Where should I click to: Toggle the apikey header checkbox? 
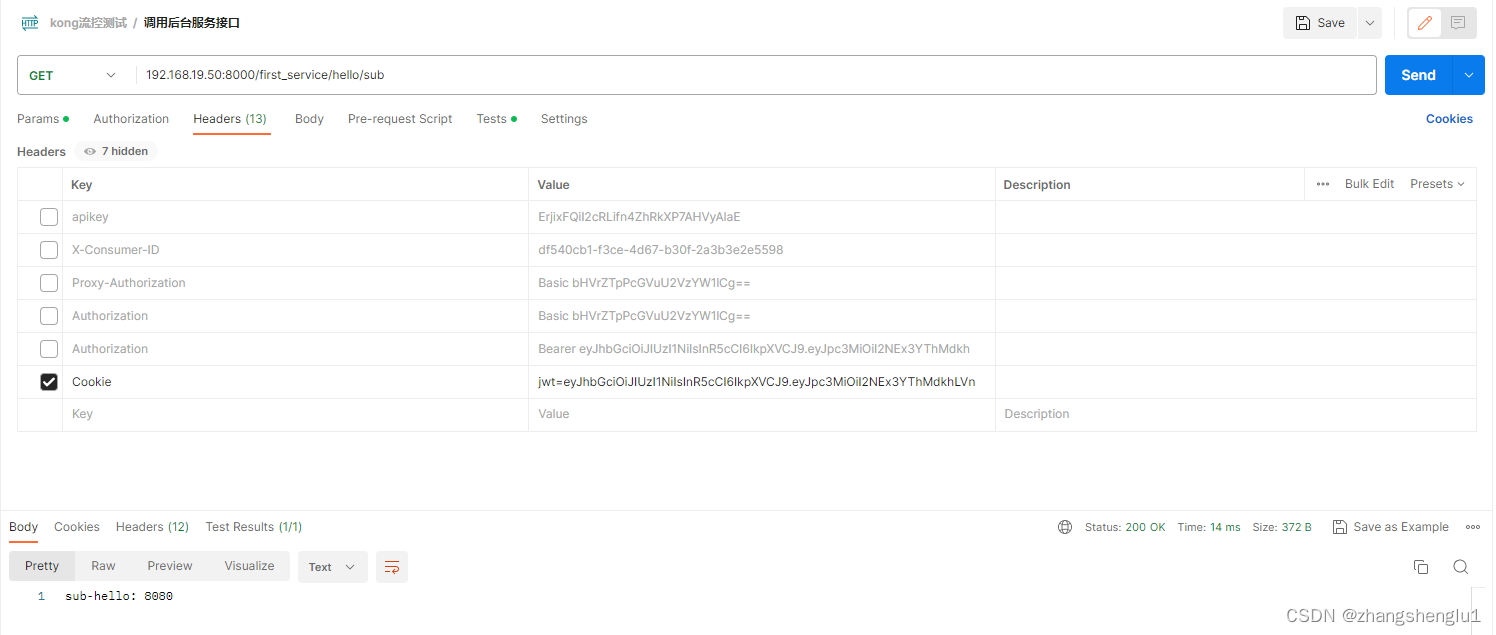point(49,217)
